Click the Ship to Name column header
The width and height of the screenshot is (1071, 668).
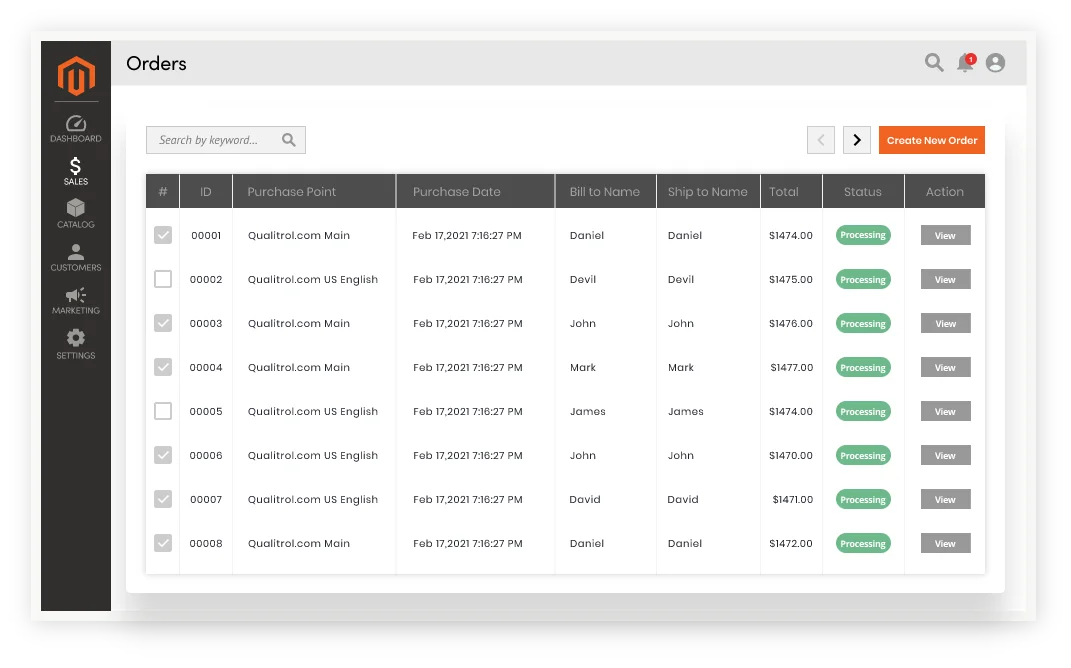[x=708, y=191]
